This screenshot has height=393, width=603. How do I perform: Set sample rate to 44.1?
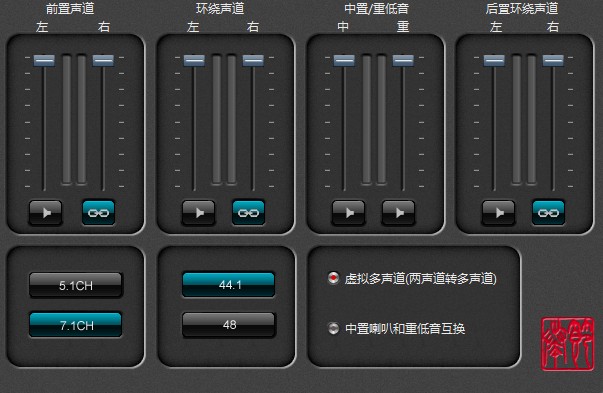click(228, 285)
